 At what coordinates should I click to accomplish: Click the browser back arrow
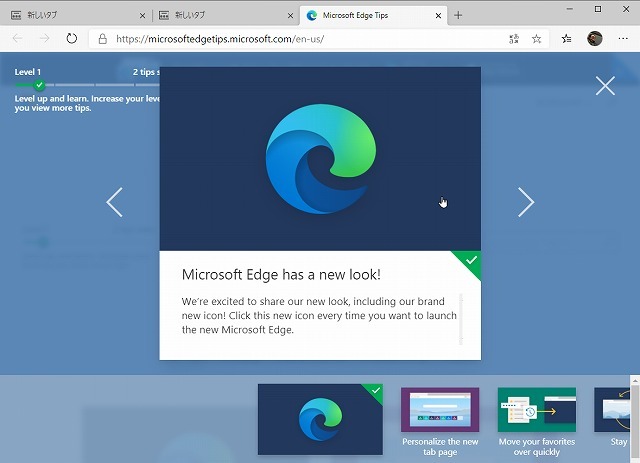pyautogui.click(x=18, y=39)
